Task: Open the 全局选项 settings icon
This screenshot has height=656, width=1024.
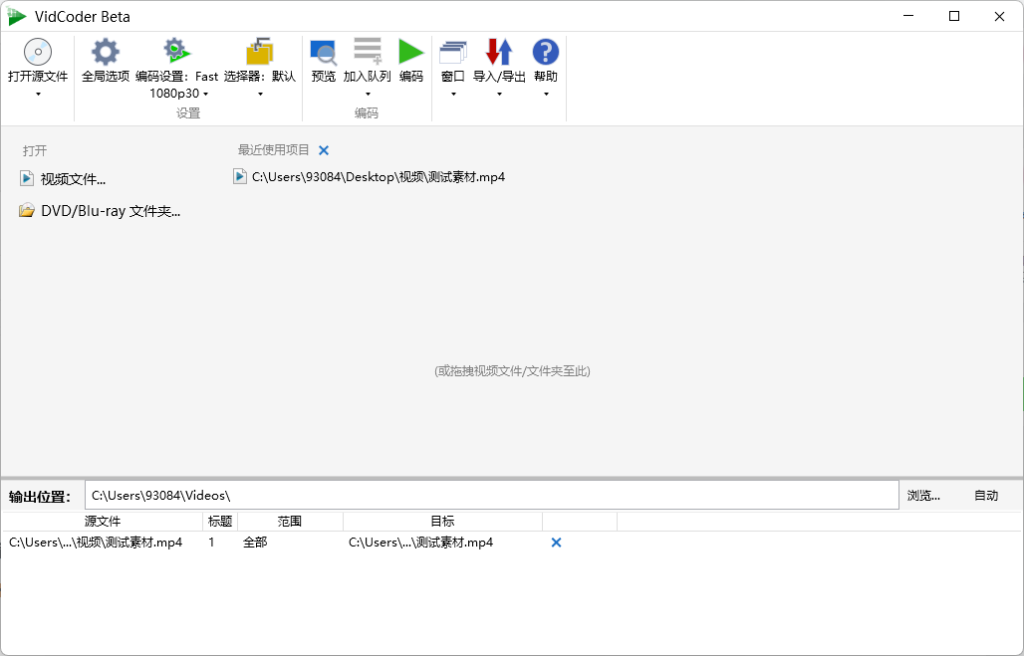Action: (104, 52)
